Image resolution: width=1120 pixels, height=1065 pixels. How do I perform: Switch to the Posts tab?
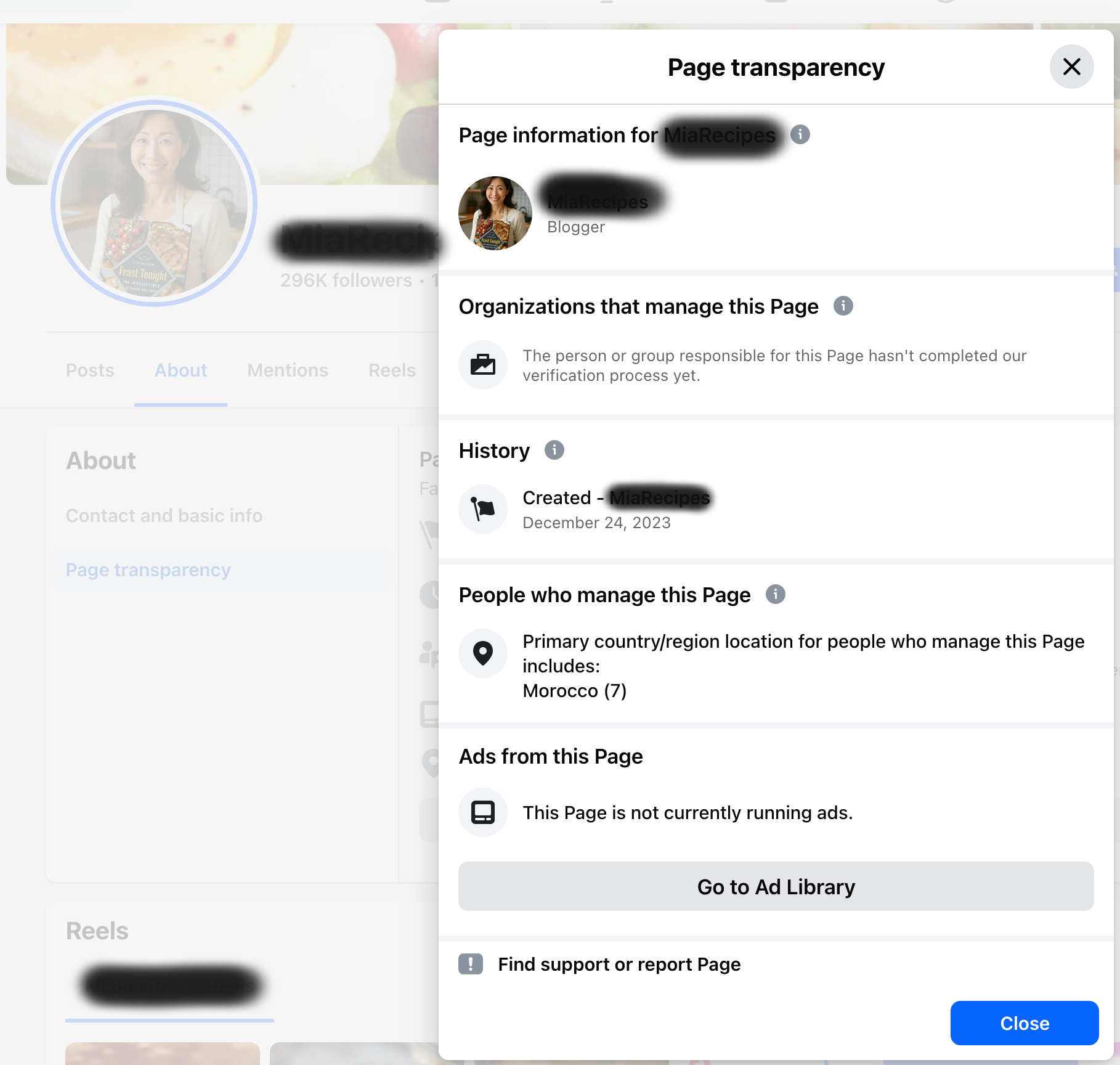tap(90, 370)
